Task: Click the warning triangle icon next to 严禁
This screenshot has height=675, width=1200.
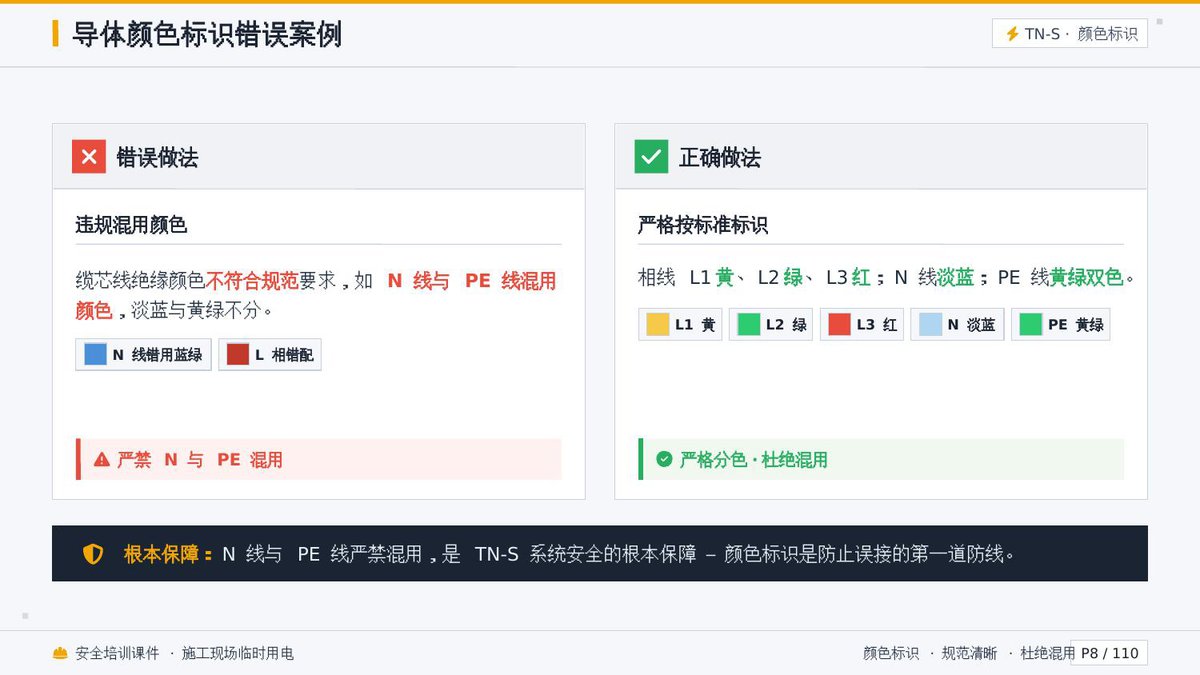Action: click(102, 460)
